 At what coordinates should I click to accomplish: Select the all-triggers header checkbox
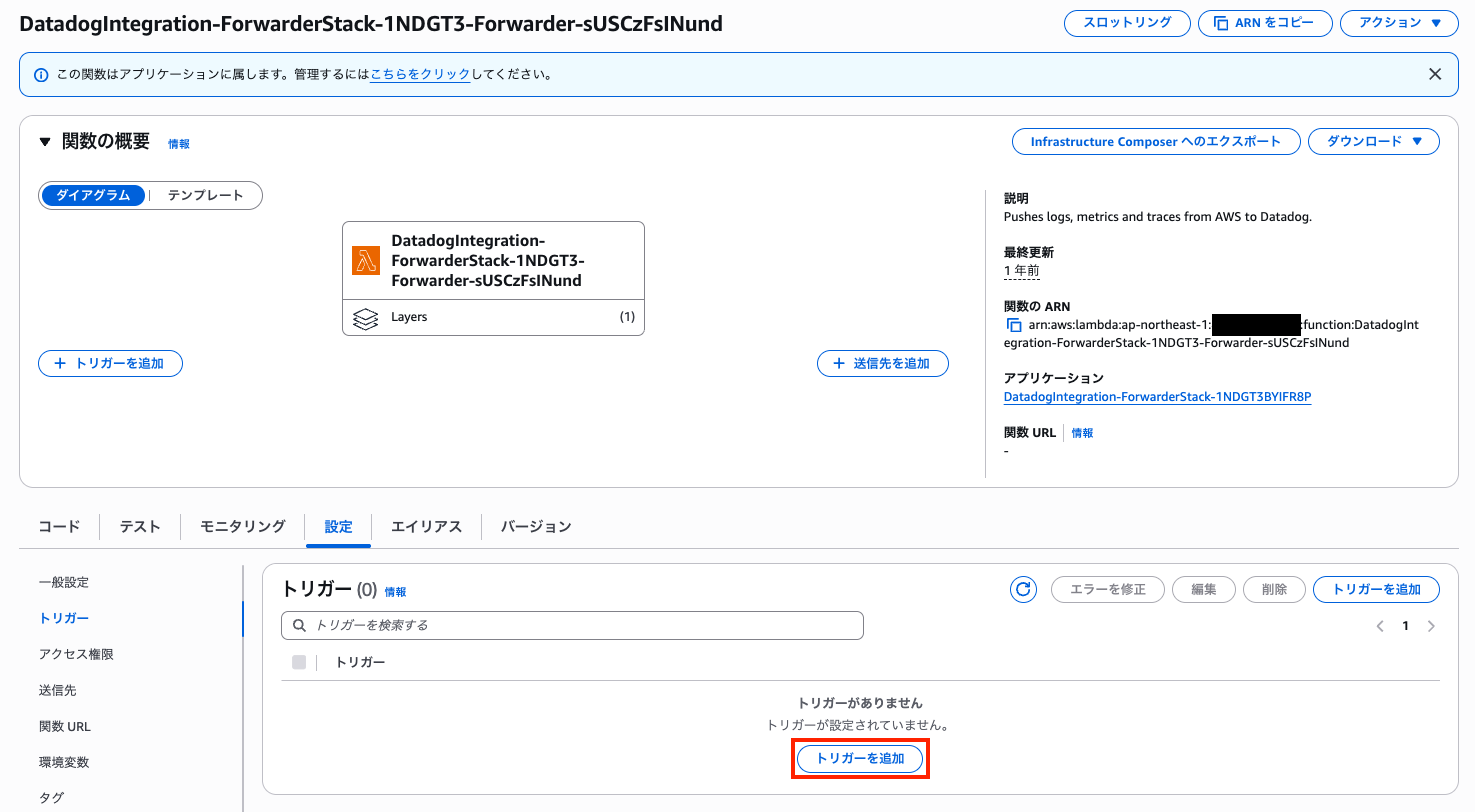pyautogui.click(x=299, y=662)
